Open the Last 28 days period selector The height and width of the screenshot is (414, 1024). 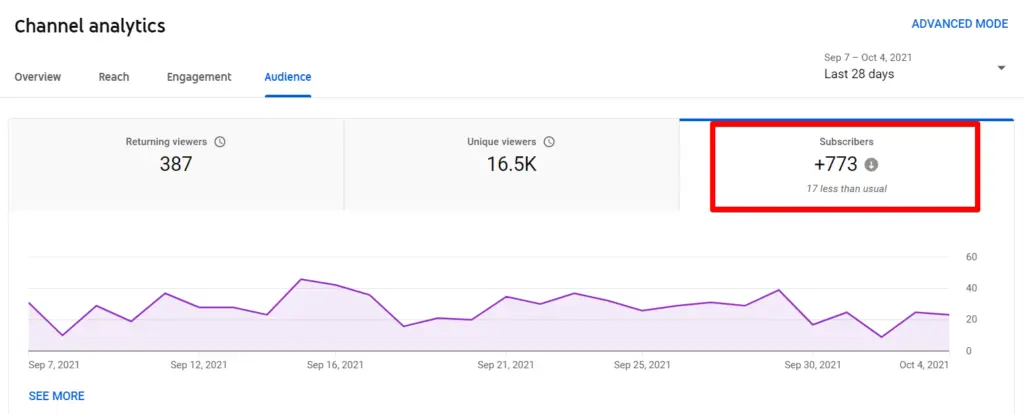[858, 74]
